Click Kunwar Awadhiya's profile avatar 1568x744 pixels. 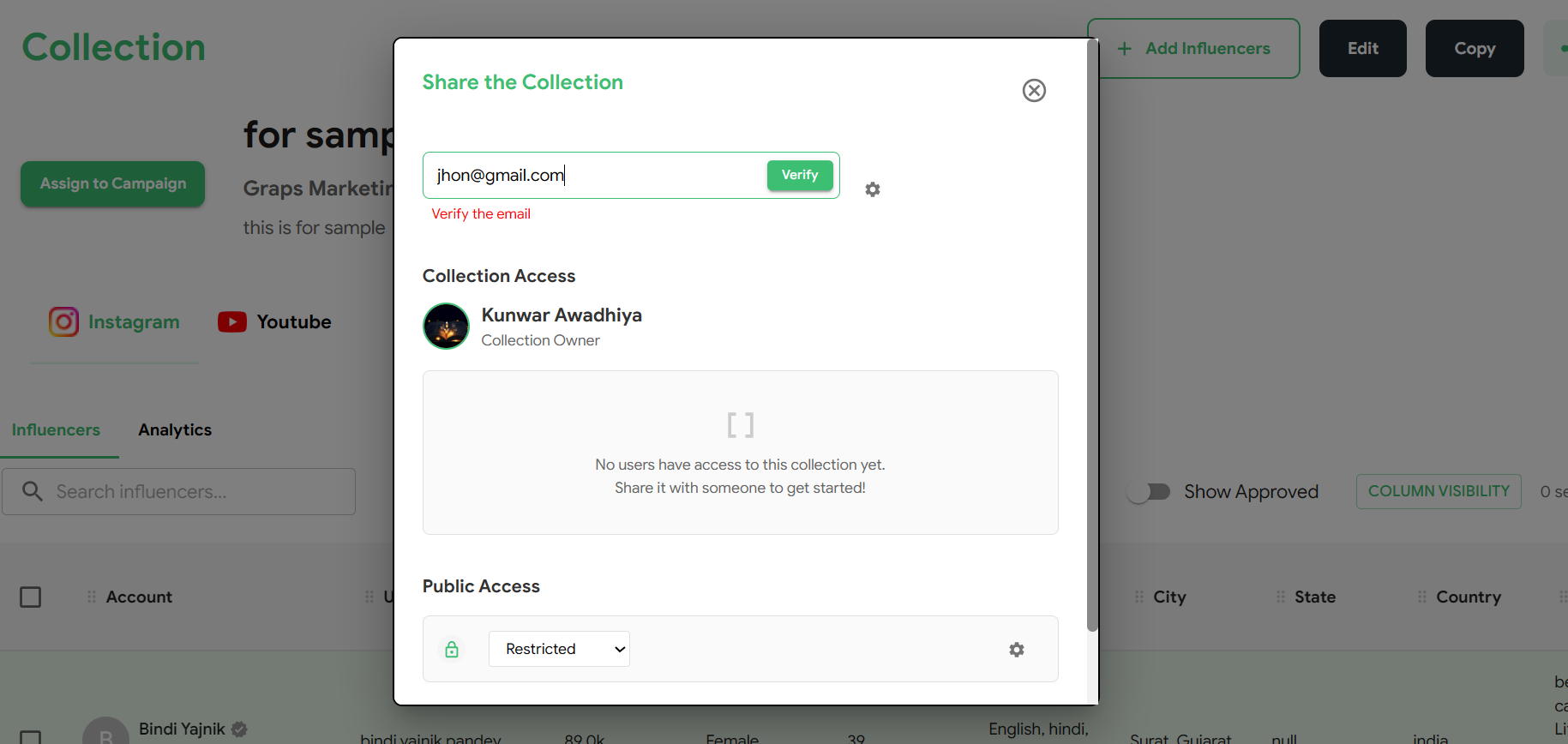pyautogui.click(x=446, y=327)
